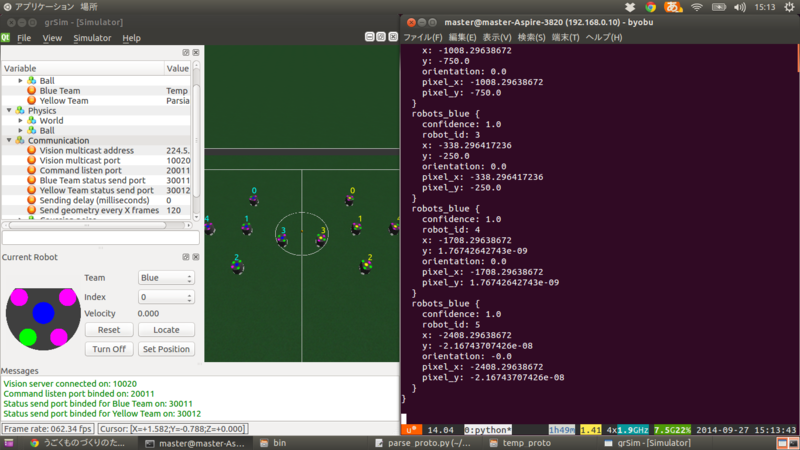The width and height of the screenshot is (800, 450).
Task: Click the Chrome tray icon
Action: pos(651,7)
